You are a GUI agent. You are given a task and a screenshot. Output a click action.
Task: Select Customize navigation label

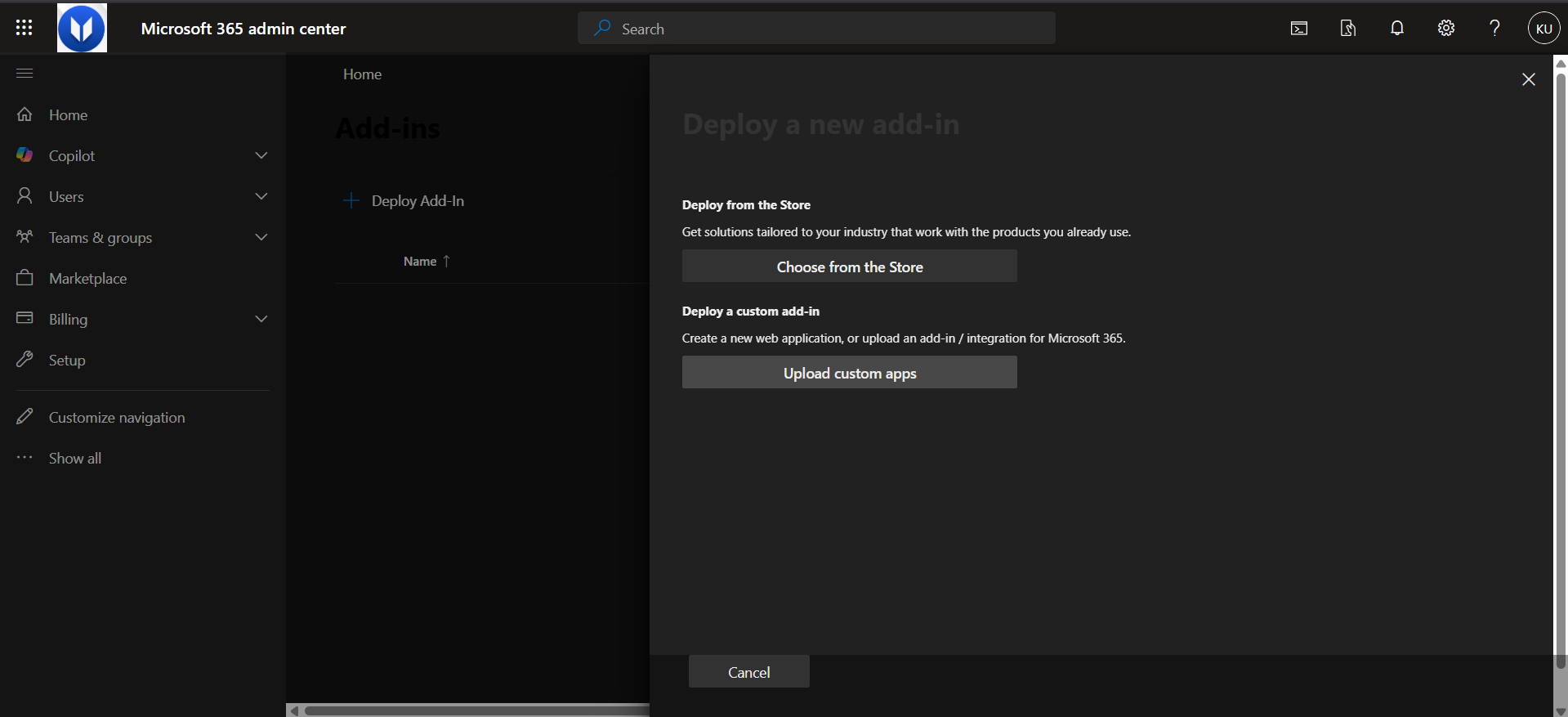tap(117, 417)
